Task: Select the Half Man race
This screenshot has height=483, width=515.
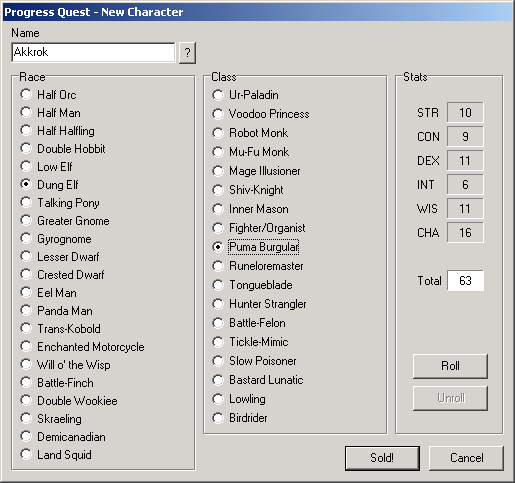Action: (50, 113)
